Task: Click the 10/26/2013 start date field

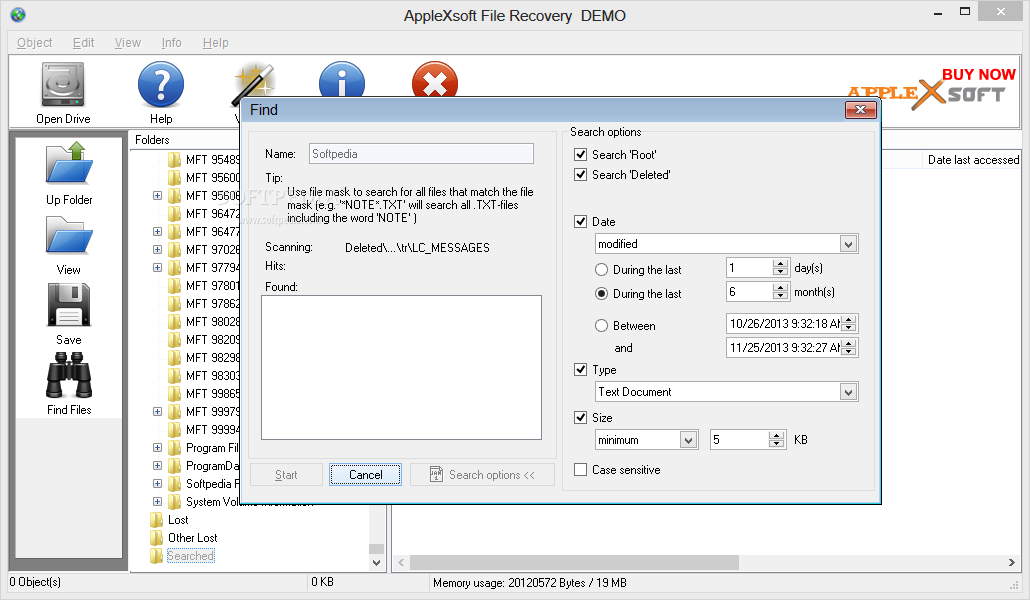Action: pos(792,323)
